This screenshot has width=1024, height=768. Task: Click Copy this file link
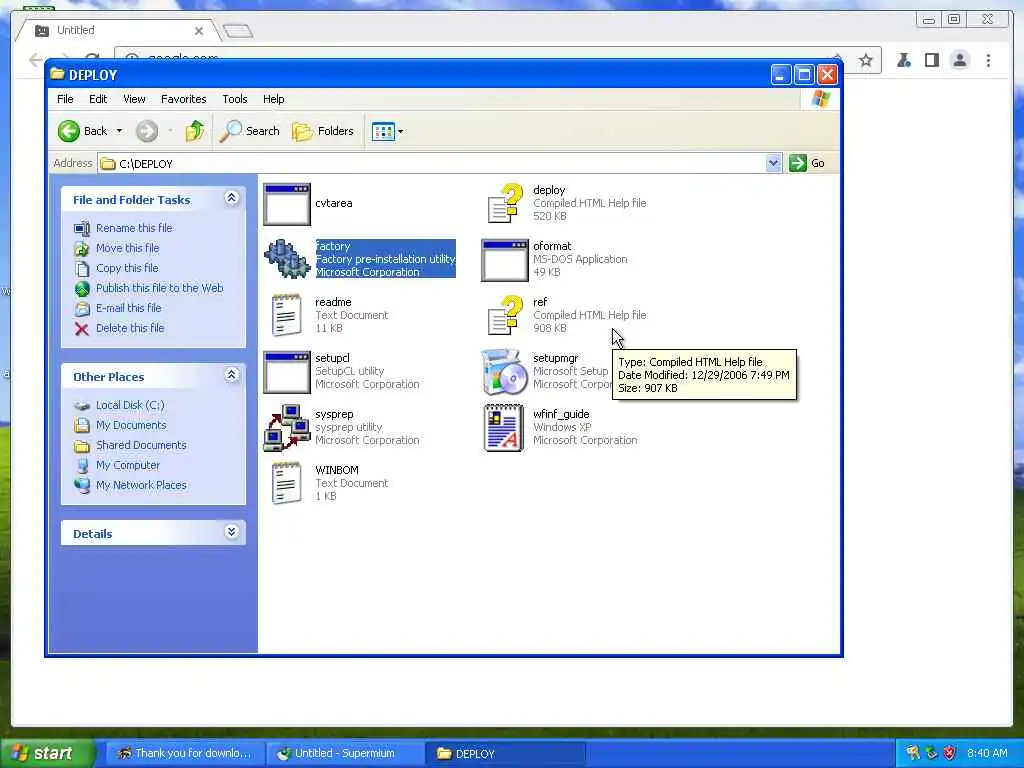pos(127,268)
